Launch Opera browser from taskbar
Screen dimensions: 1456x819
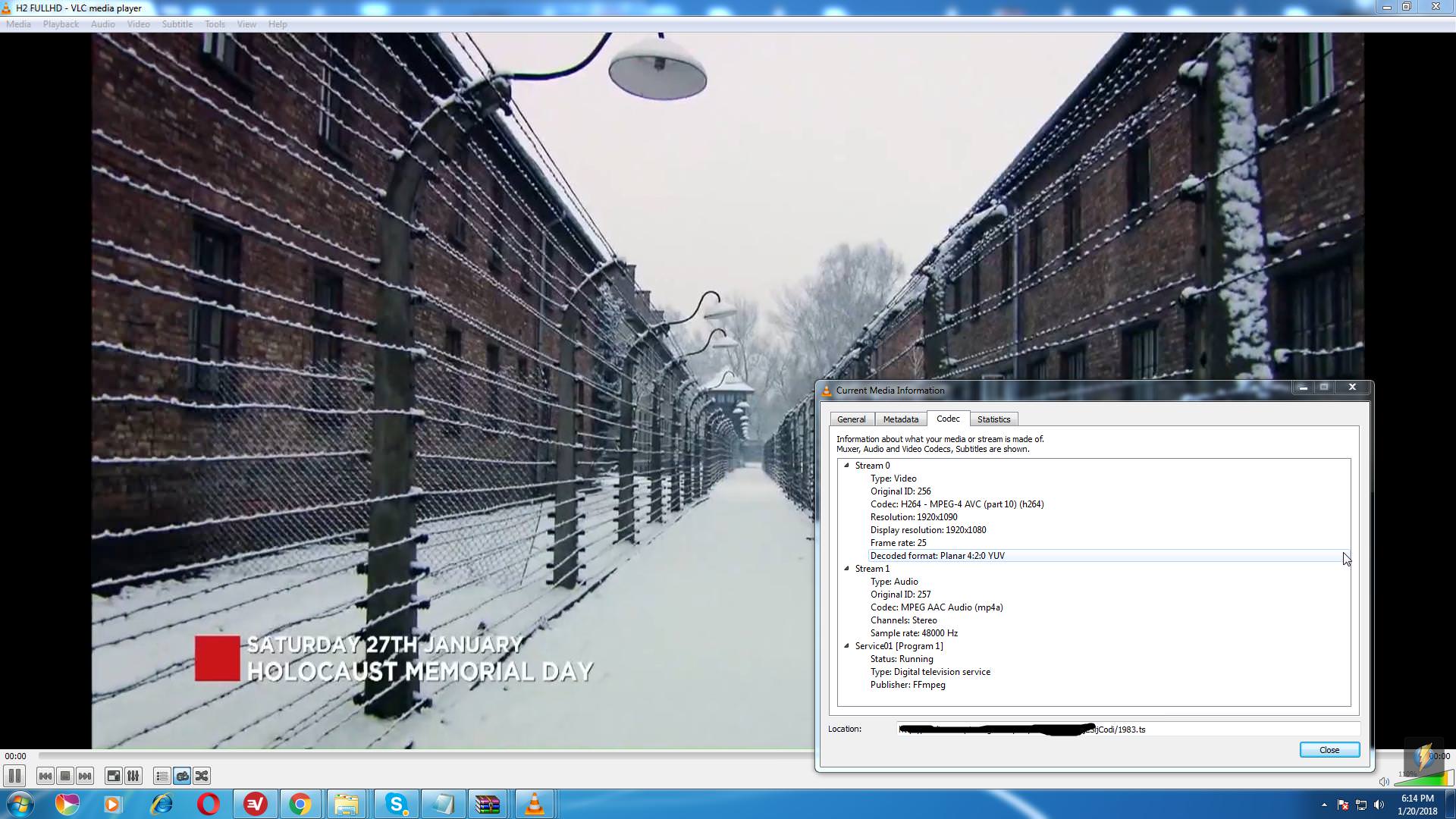(208, 804)
